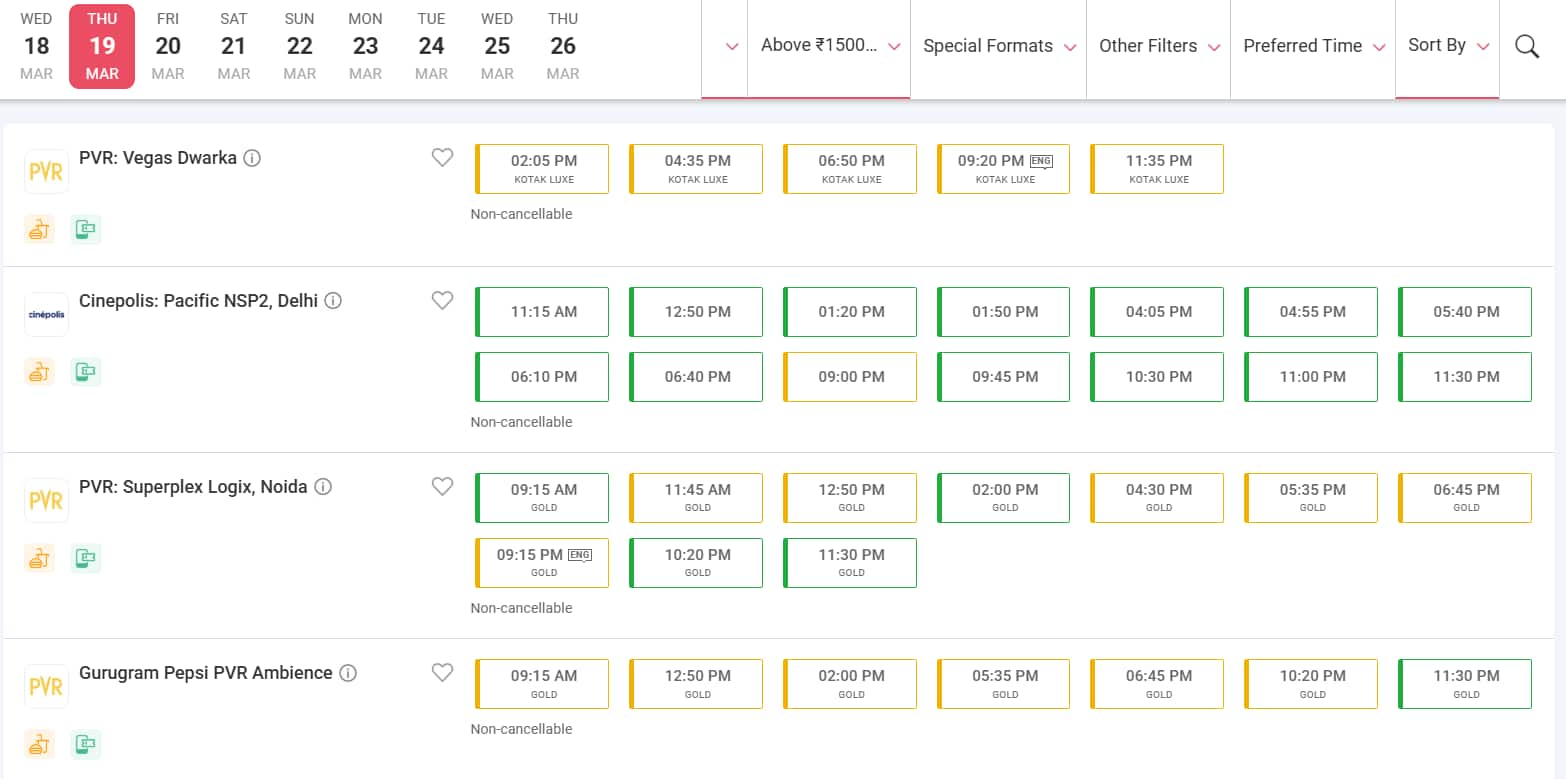Viewport: 1566px width, 779px height.
Task: Select date Wed 18 Mar
Action: tap(36, 46)
